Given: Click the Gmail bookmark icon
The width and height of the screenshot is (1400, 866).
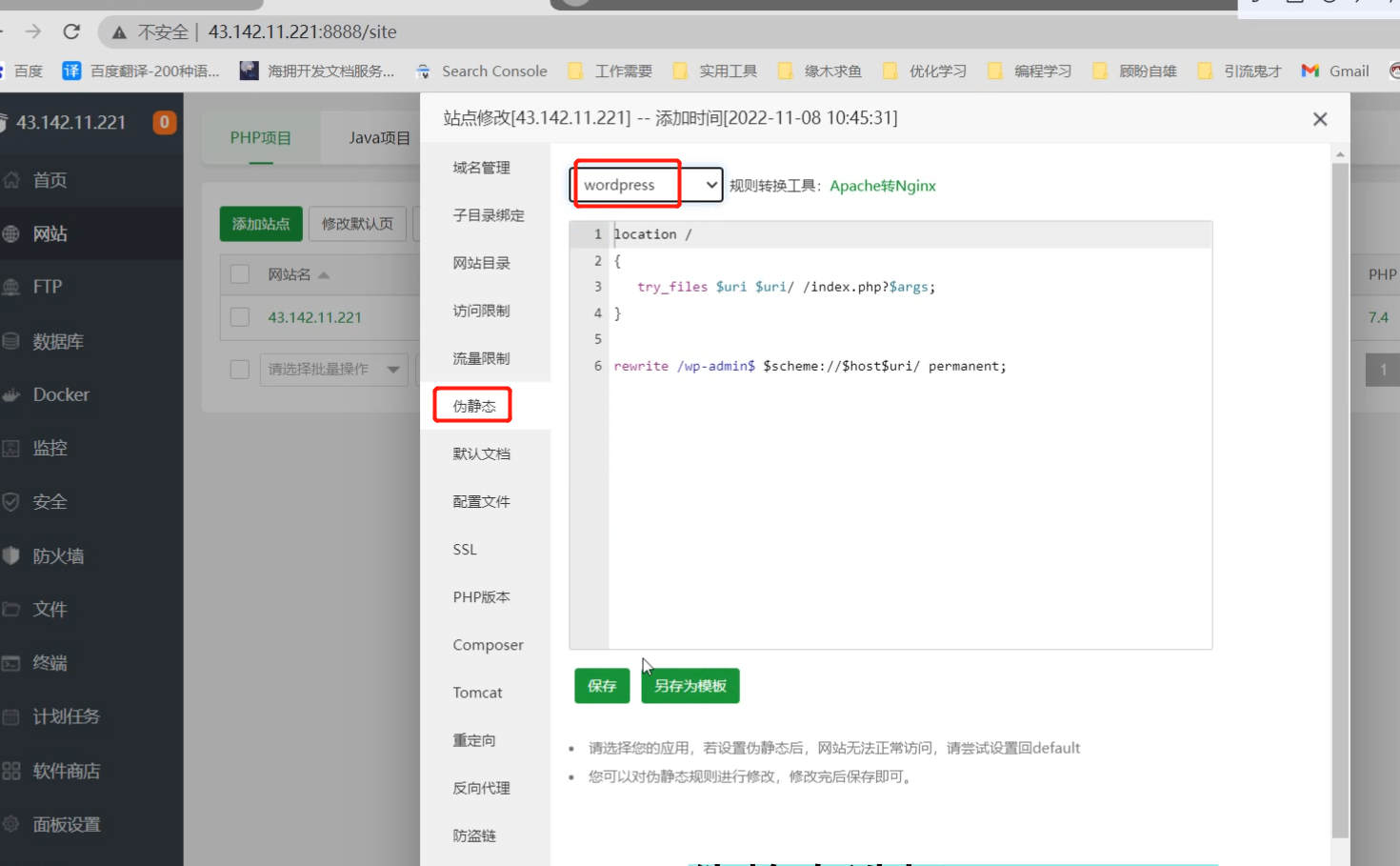Looking at the screenshot, I should [1310, 71].
